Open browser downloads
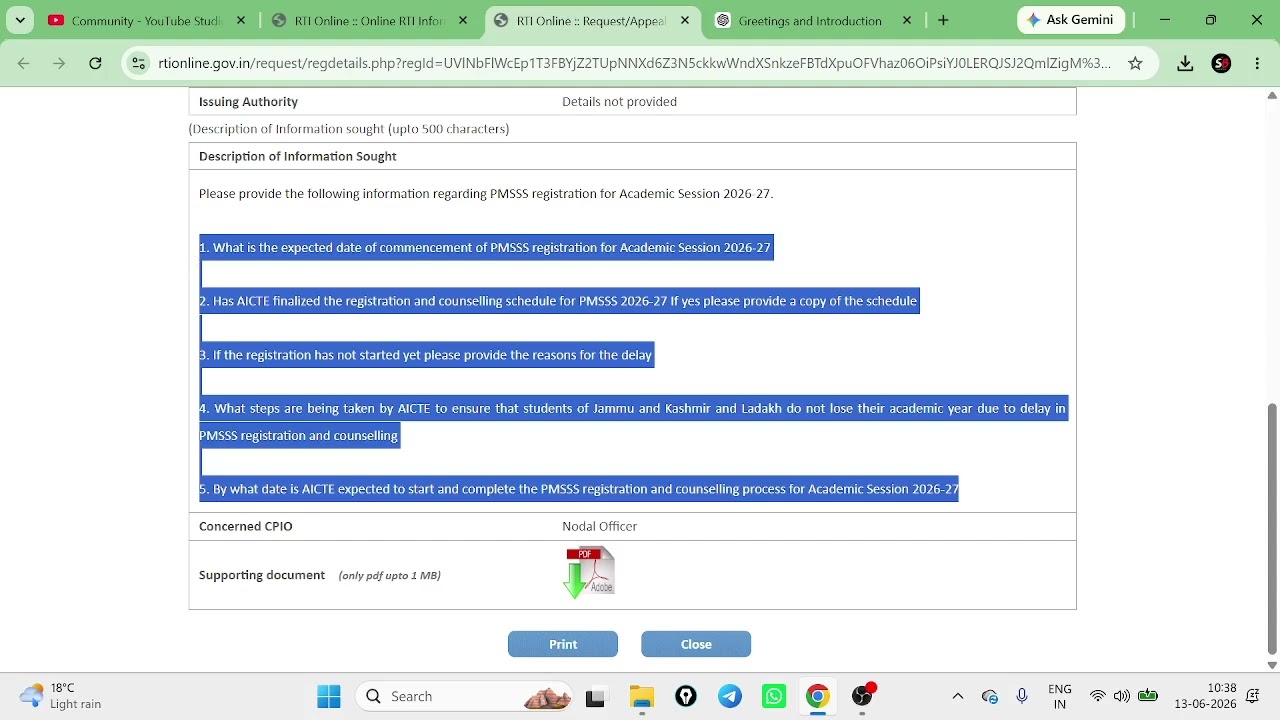The height and width of the screenshot is (720, 1280). (1185, 63)
